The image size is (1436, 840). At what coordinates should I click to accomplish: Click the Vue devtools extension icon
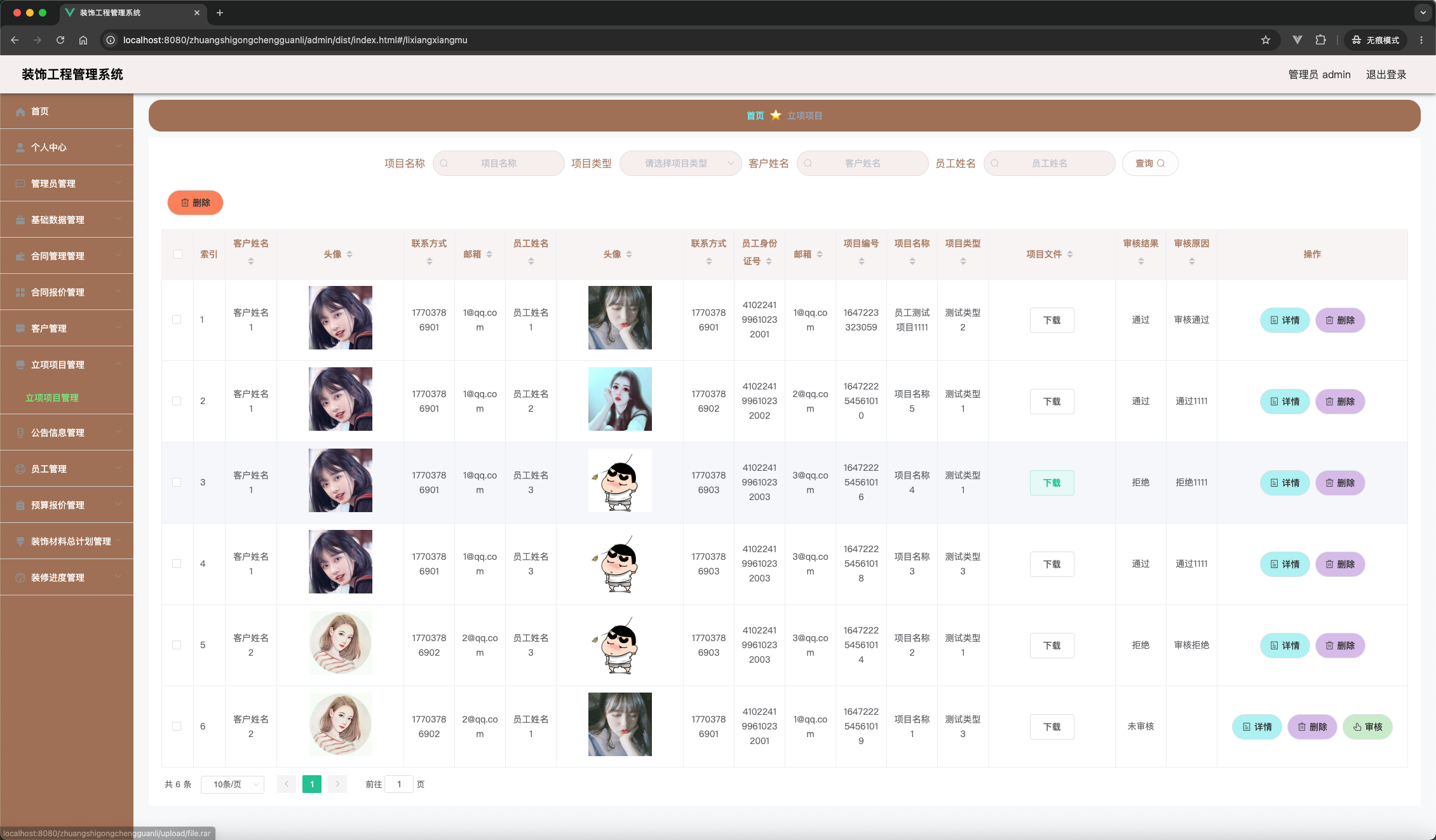1297,40
